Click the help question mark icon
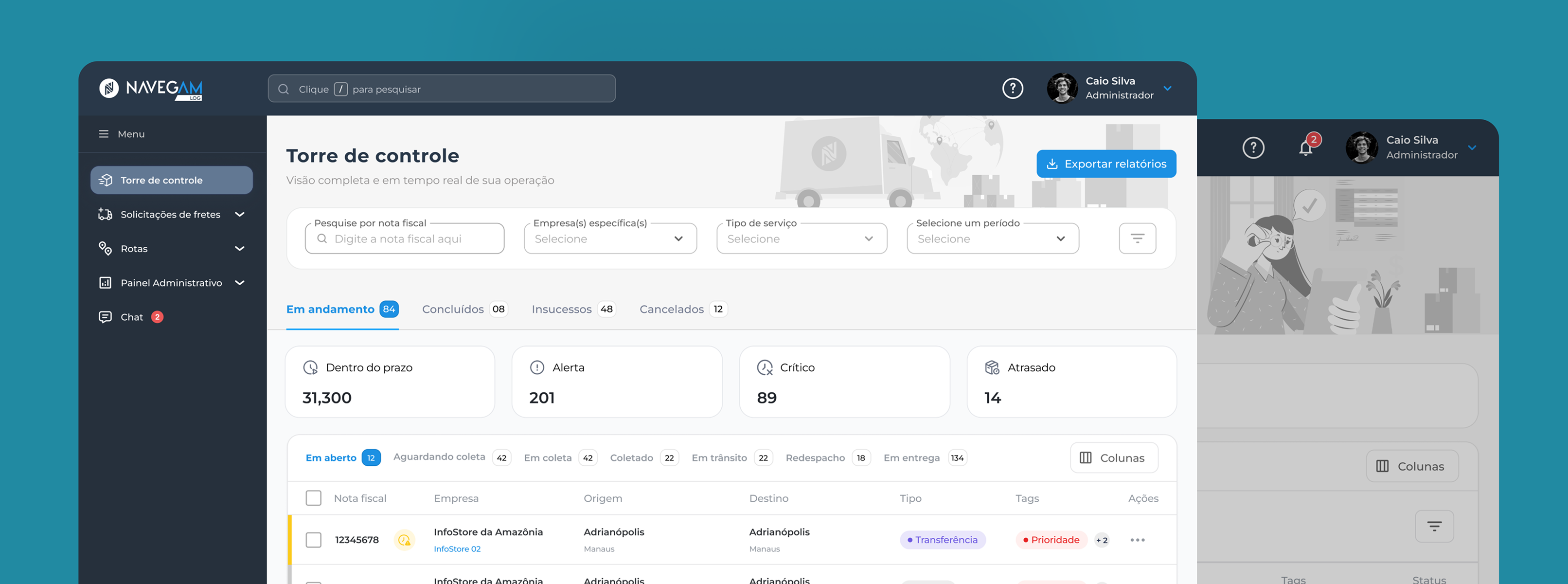Image resolution: width=1568 pixels, height=584 pixels. (1012, 88)
